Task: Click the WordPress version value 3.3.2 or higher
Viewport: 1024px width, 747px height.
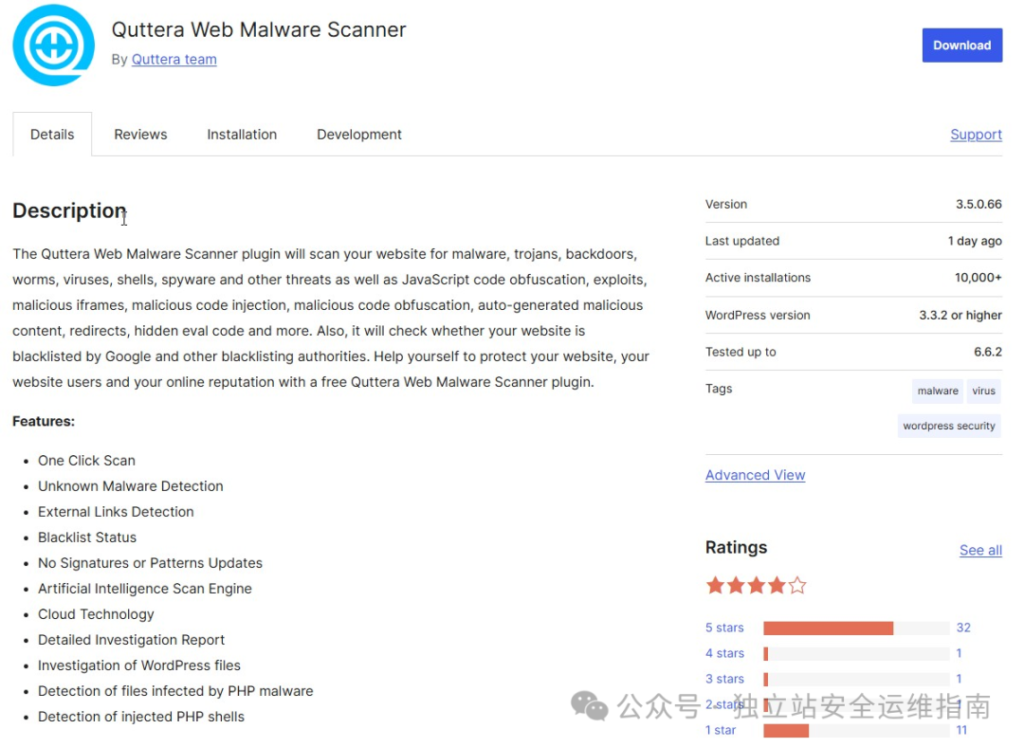Action: tap(960, 315)
